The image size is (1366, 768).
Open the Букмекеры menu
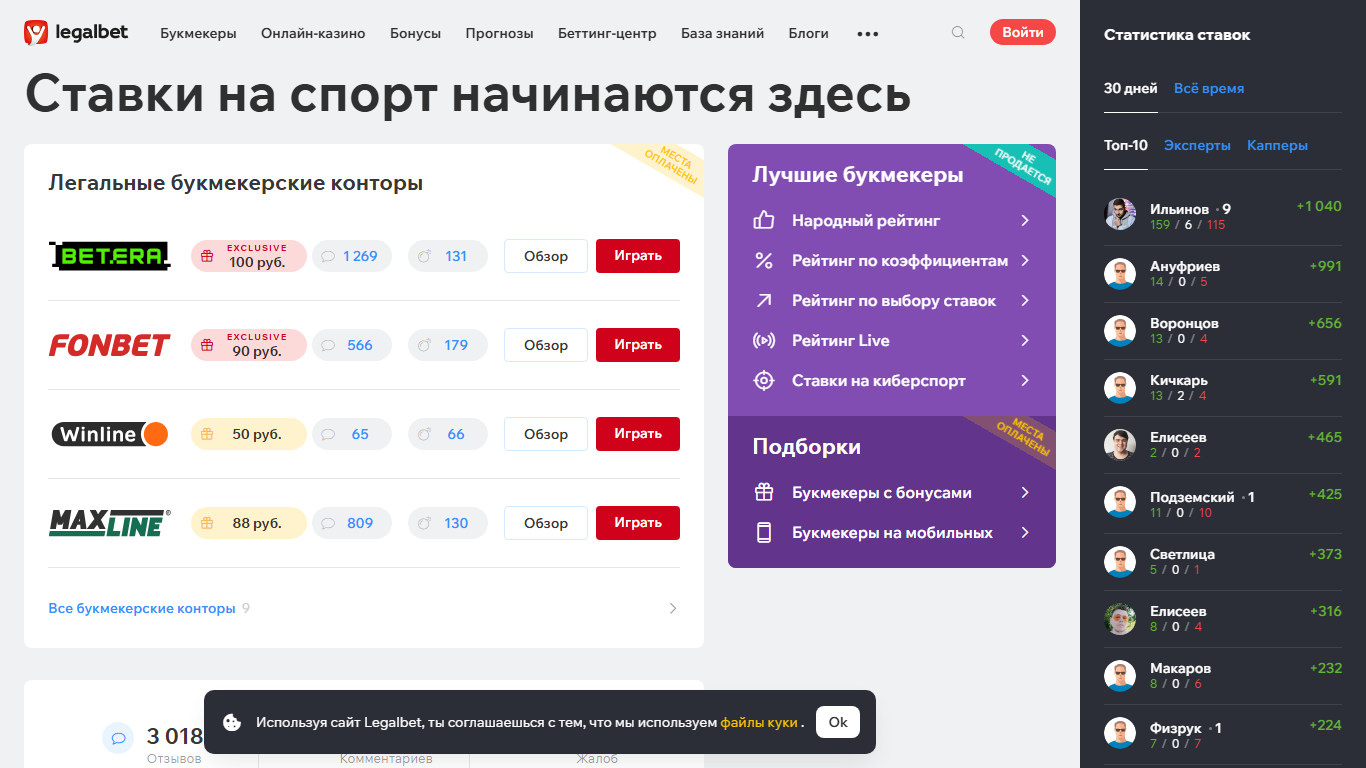(x=198, y=33)
